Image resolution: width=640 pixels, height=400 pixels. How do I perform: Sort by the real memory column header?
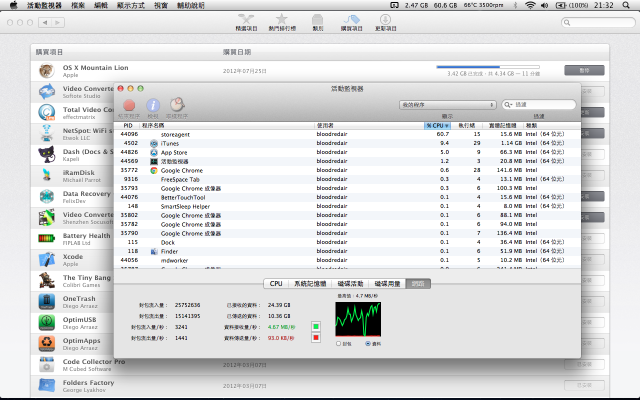(x=503, y=125)
